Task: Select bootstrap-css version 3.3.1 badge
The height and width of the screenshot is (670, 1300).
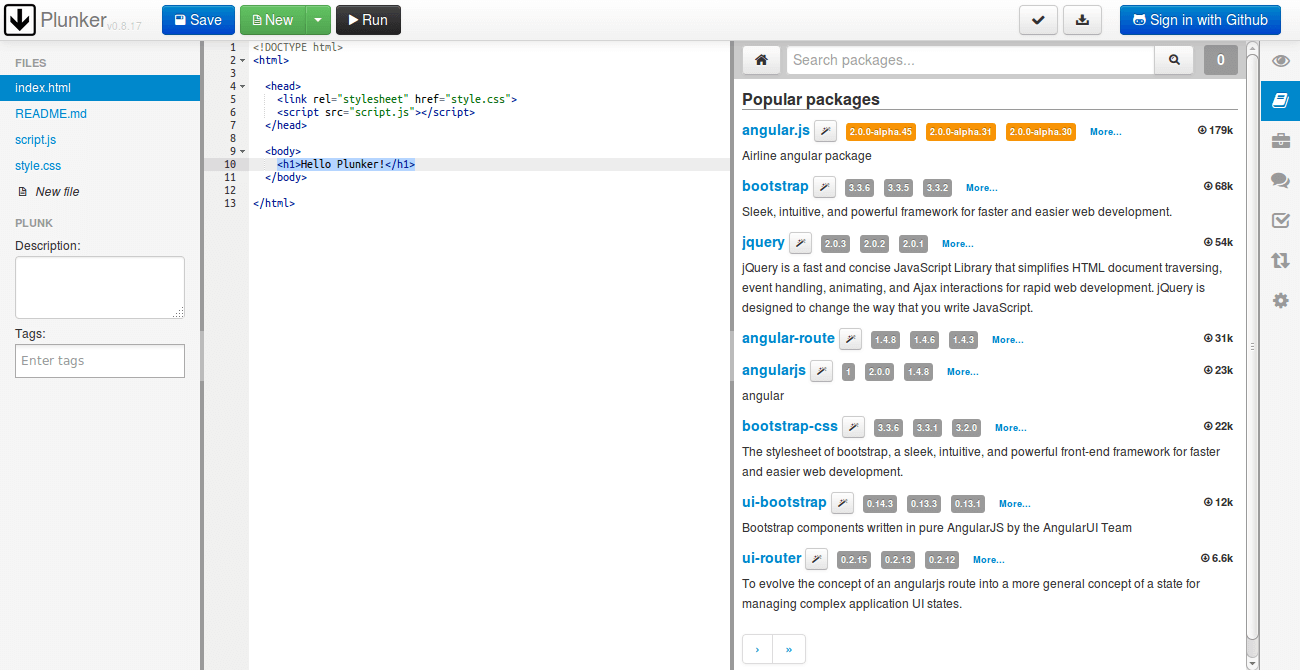Action: coord(927,428)
